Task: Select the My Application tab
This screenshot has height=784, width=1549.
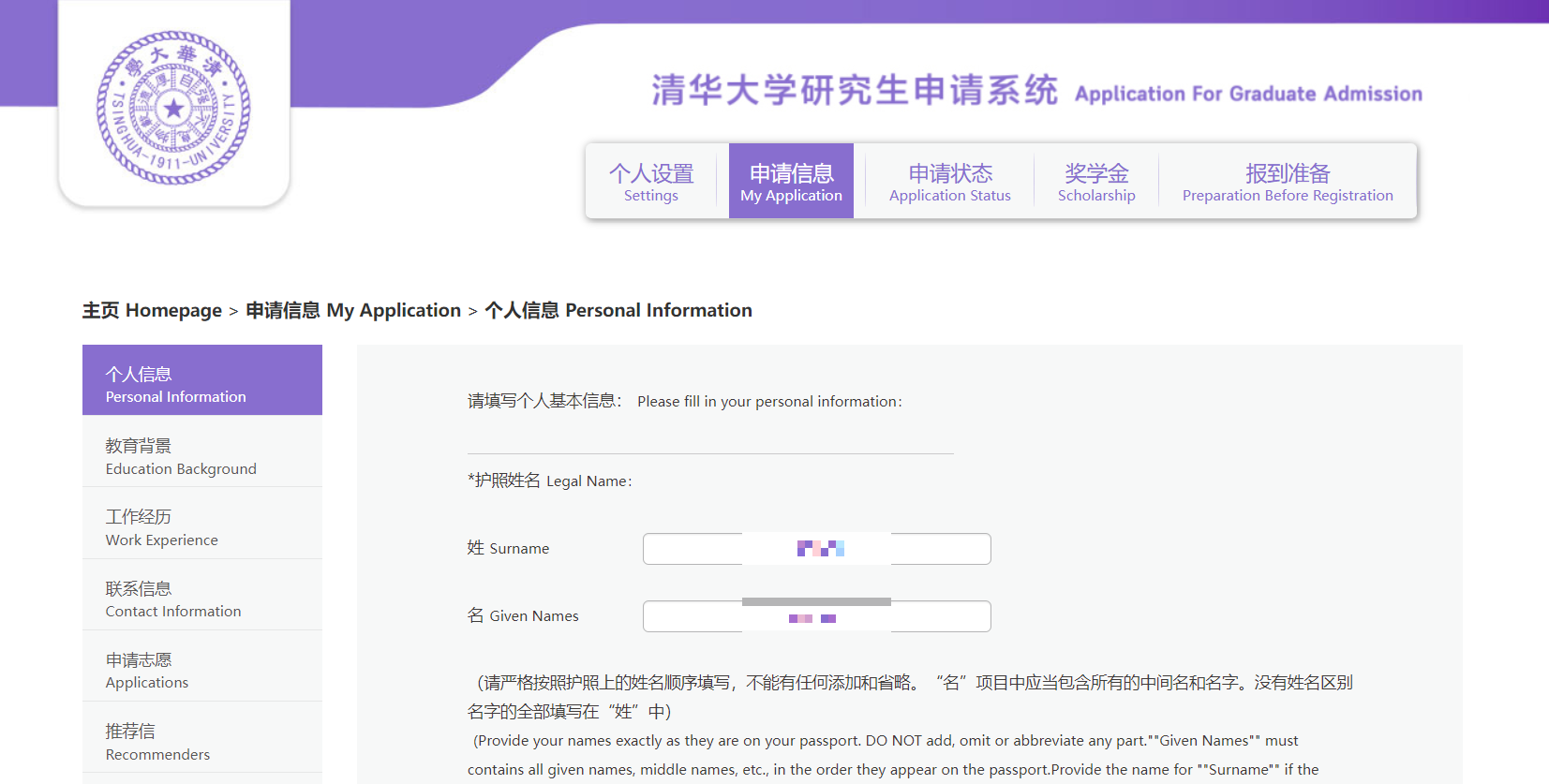Action: (x=791, y=182)
